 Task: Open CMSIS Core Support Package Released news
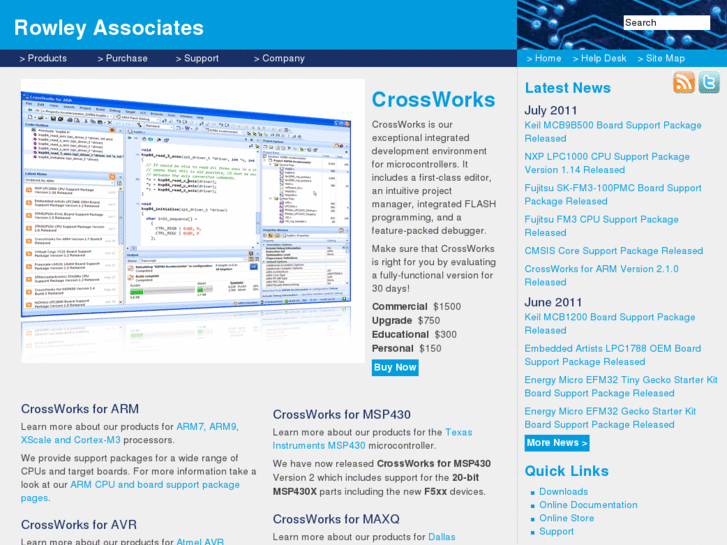click(x=613, y=251)
